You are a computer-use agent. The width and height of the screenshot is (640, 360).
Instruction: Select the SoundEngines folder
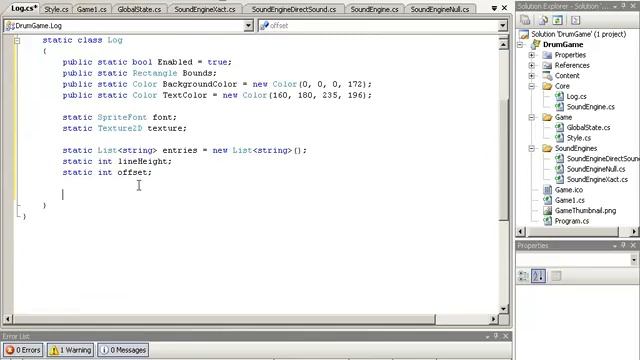tap(576, 148)
